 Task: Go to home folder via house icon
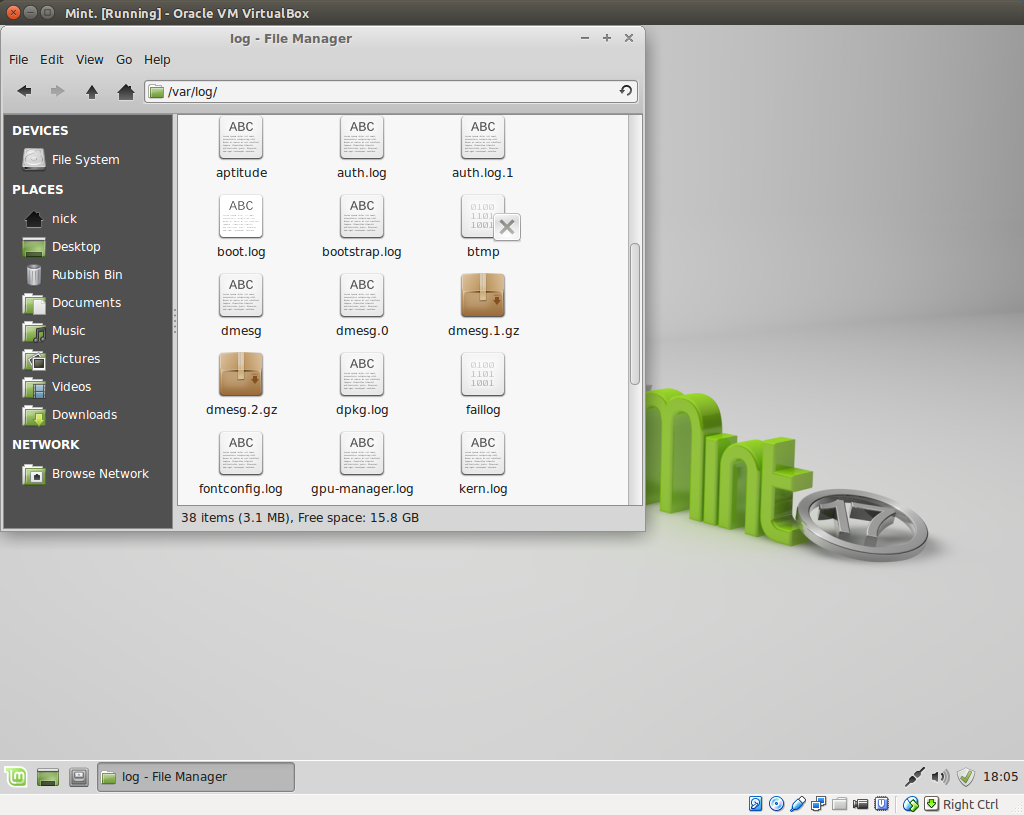coord(125,91)
